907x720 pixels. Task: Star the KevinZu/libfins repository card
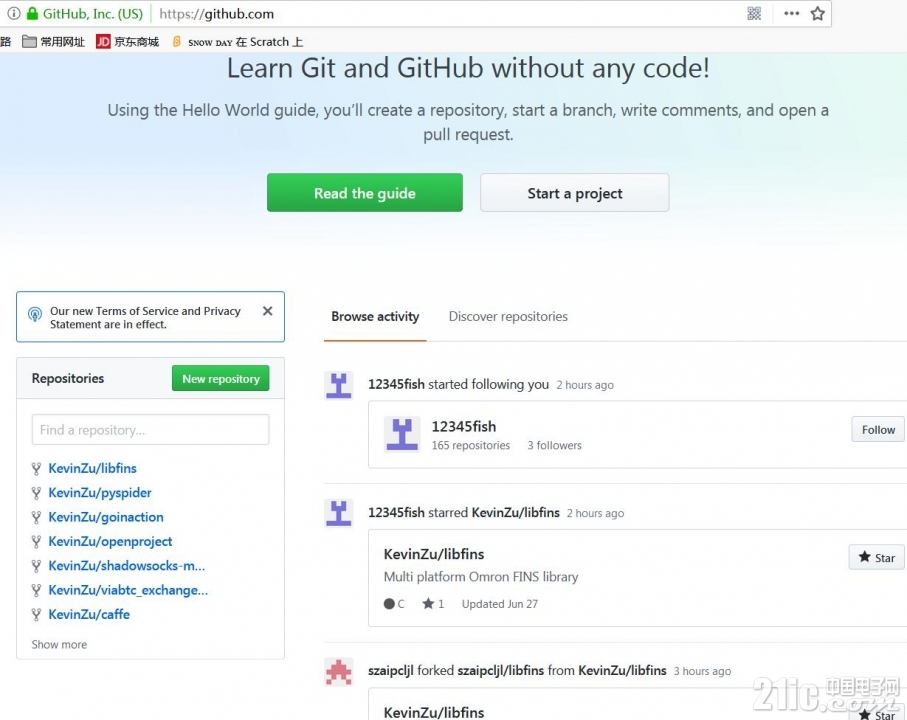[x=877, y=557]
